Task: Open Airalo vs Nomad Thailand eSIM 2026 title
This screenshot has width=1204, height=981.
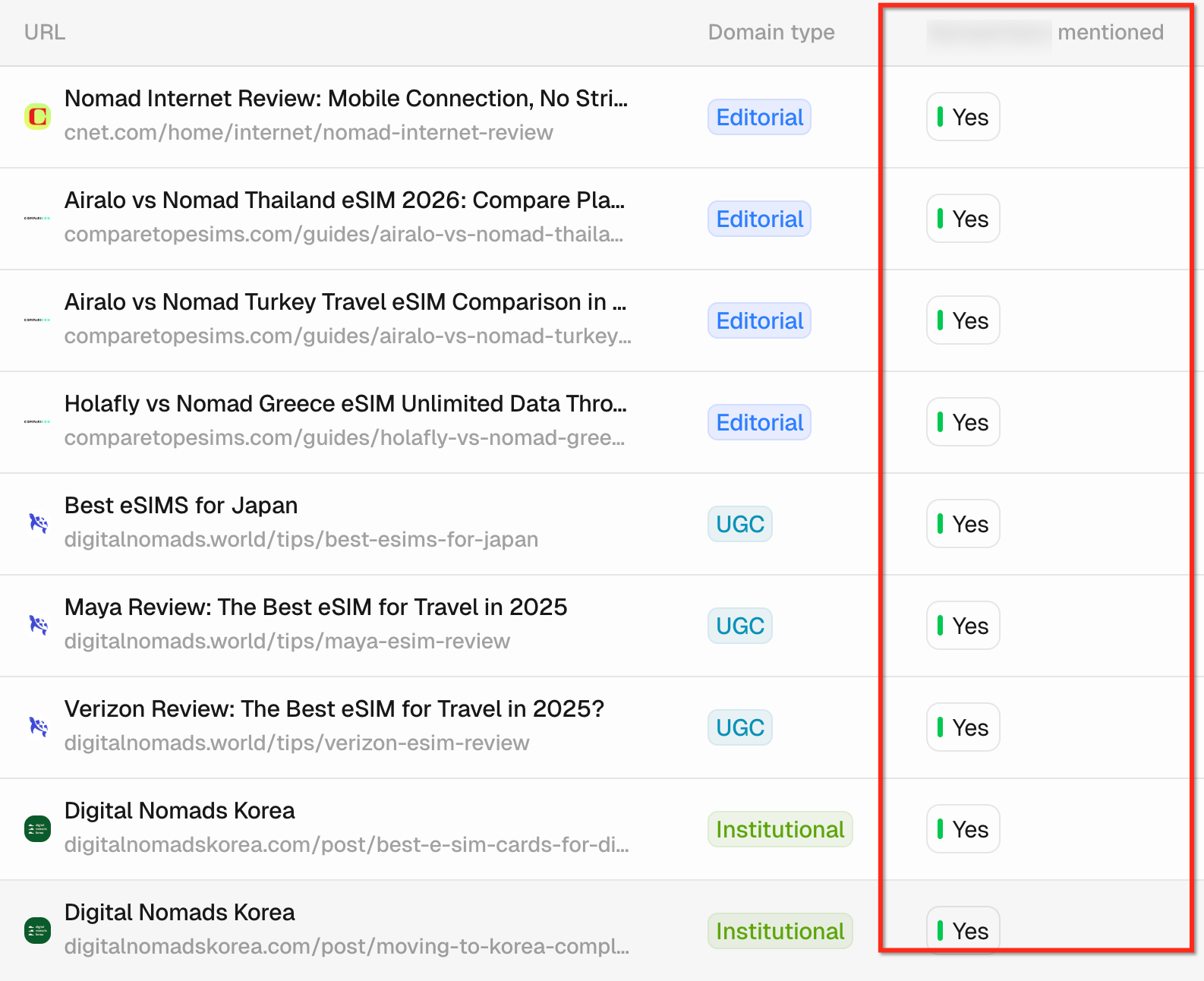Action: point(345,200)
